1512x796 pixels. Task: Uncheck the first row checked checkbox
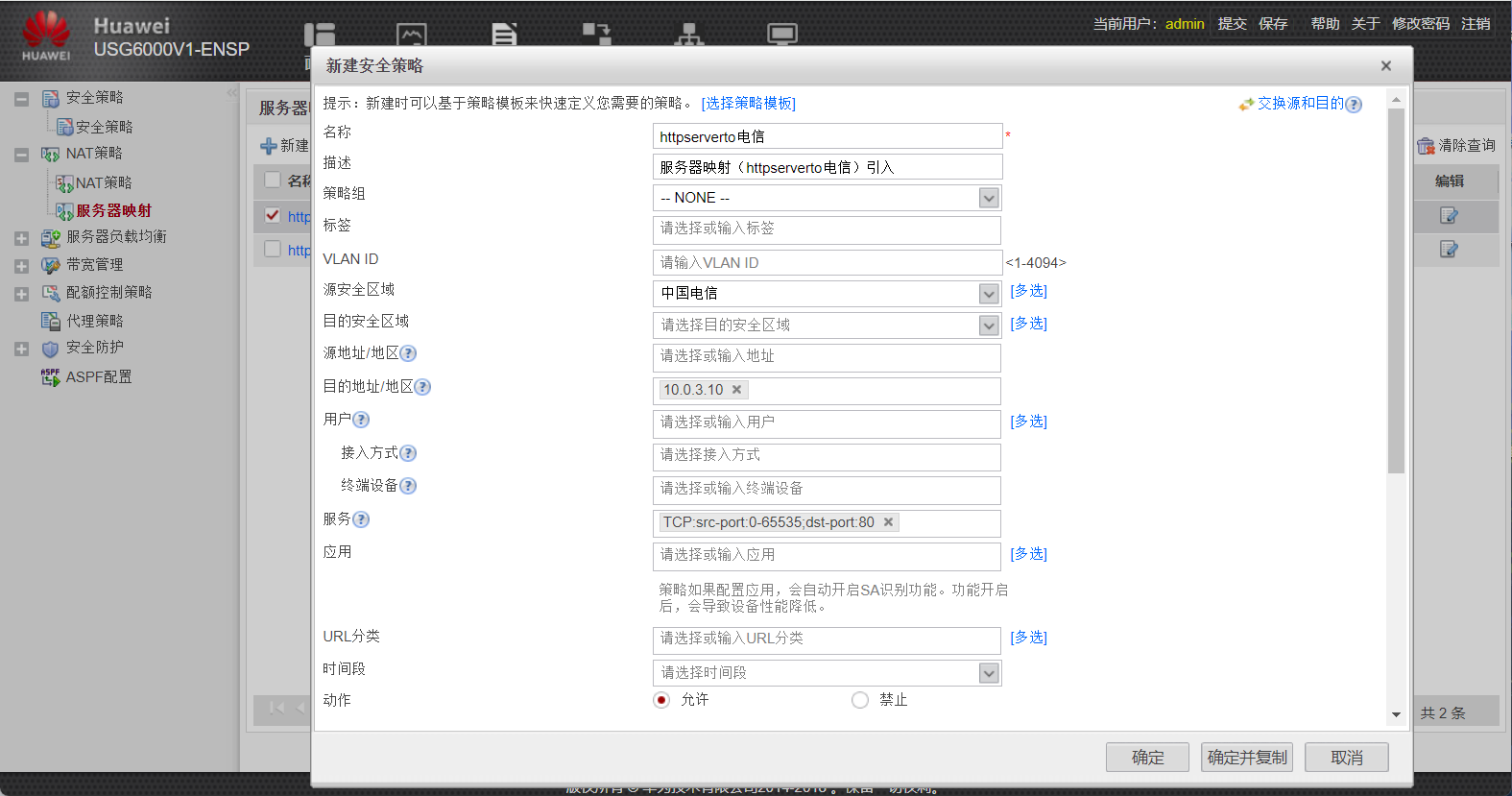273,215
